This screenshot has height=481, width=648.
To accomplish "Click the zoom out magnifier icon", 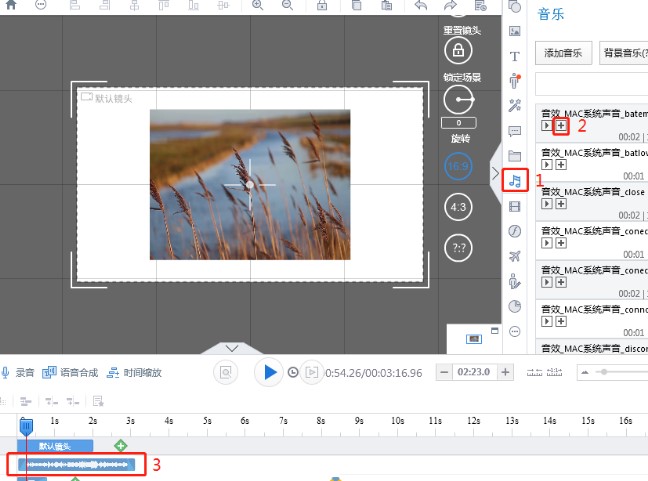I will click(x=287, y=5).
